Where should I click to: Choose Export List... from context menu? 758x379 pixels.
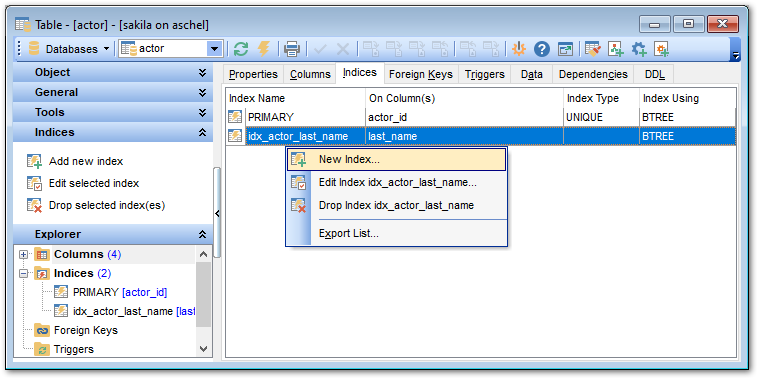point(396,233)
